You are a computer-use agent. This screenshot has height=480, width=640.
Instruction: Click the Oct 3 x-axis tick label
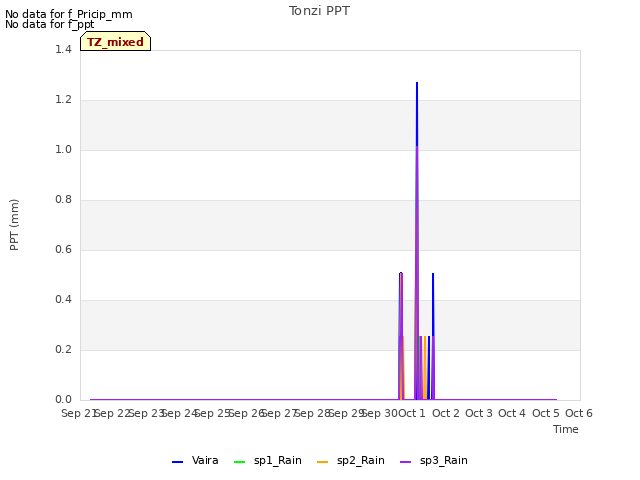click(479, 413)
